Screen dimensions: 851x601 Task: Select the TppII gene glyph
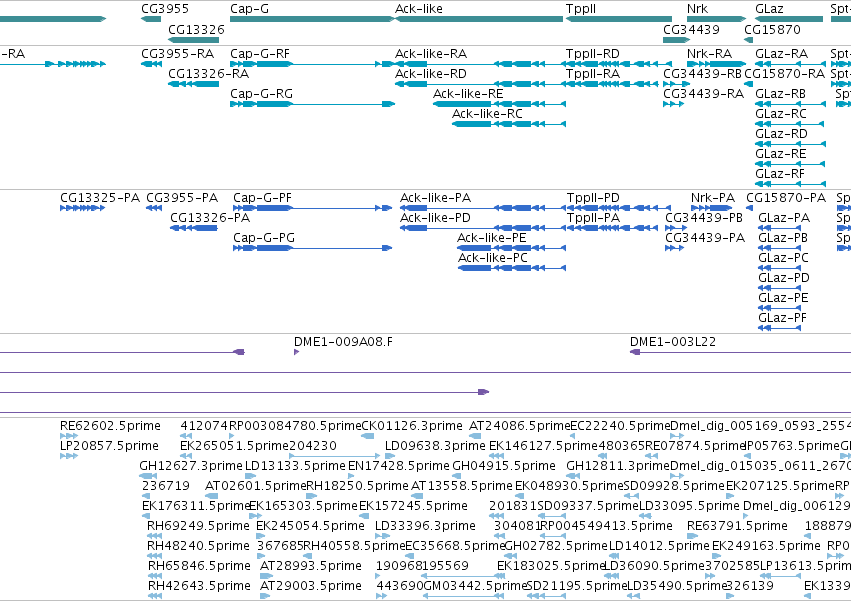coord(619,19)
